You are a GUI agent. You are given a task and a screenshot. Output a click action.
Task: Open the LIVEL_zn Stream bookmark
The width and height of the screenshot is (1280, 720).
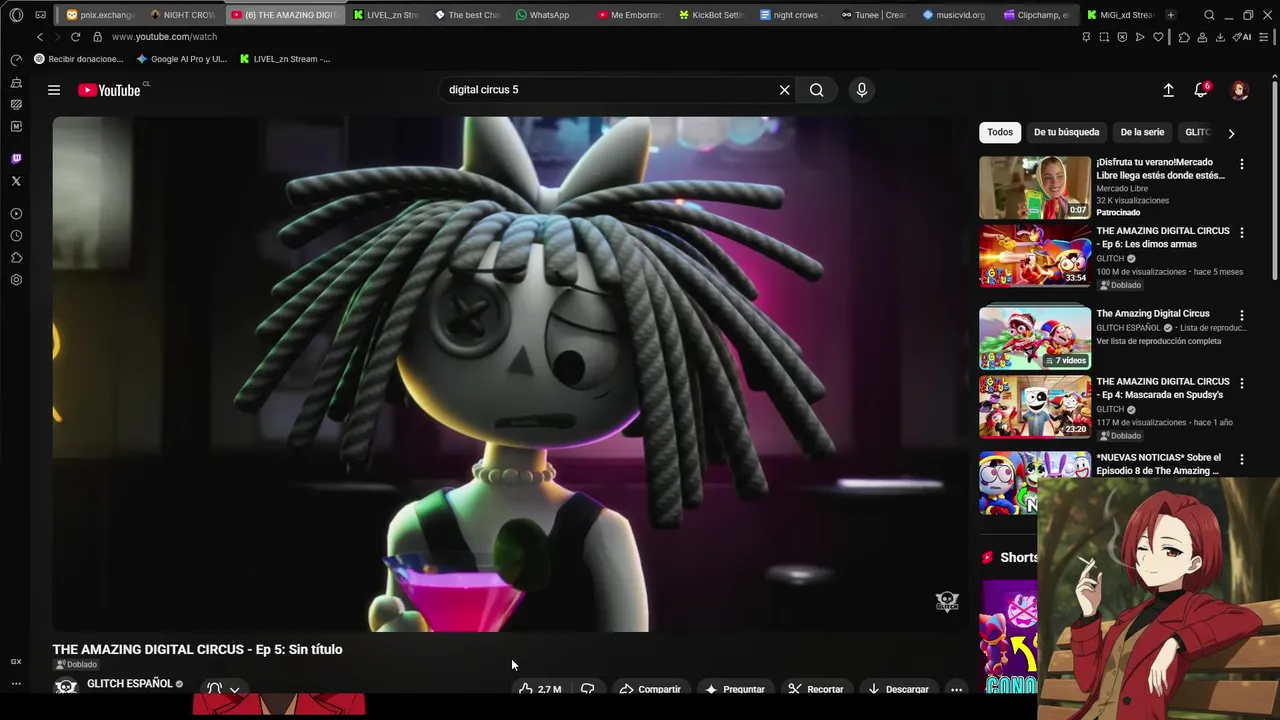(285, 59)
